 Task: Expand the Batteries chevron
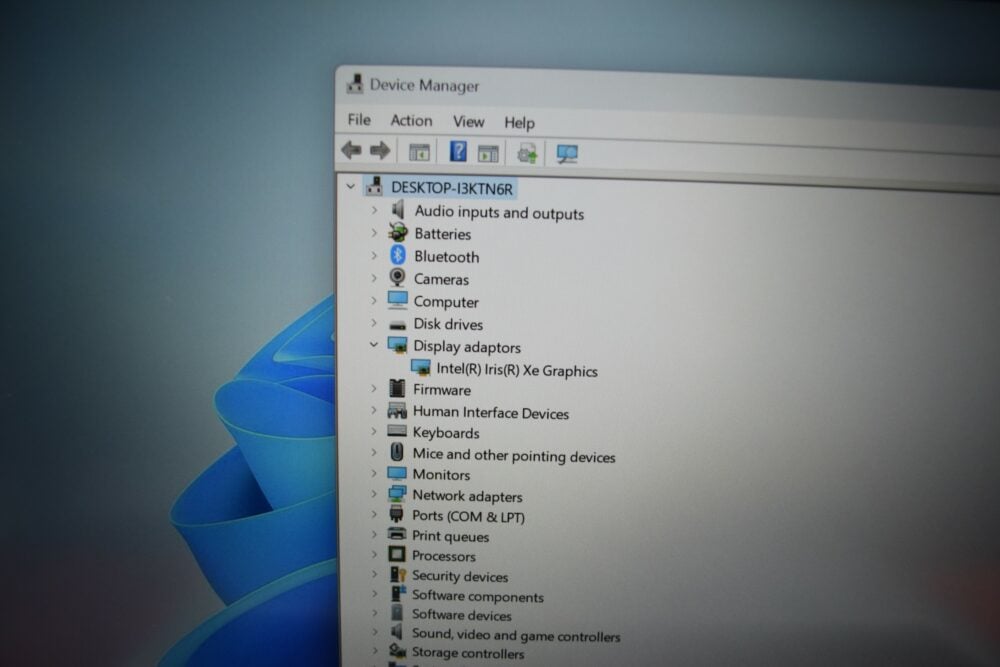click(x=374, y=233)
